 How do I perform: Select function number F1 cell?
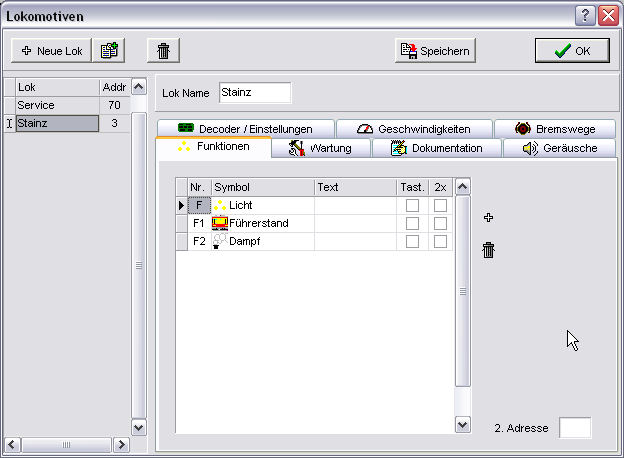pyautogui.click(x=199, y=223)
